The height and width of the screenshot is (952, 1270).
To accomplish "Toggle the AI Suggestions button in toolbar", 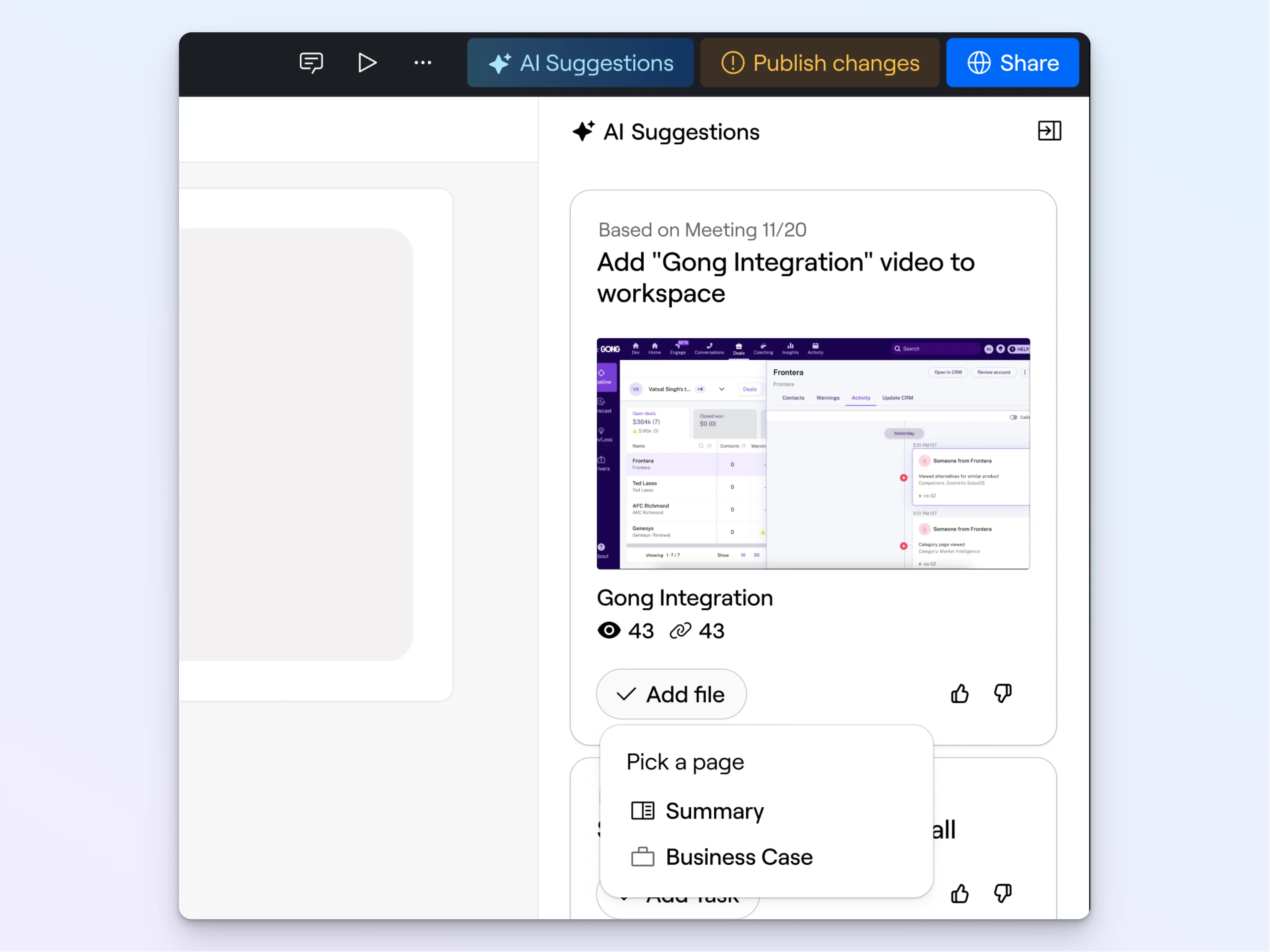I will (580, 62).
